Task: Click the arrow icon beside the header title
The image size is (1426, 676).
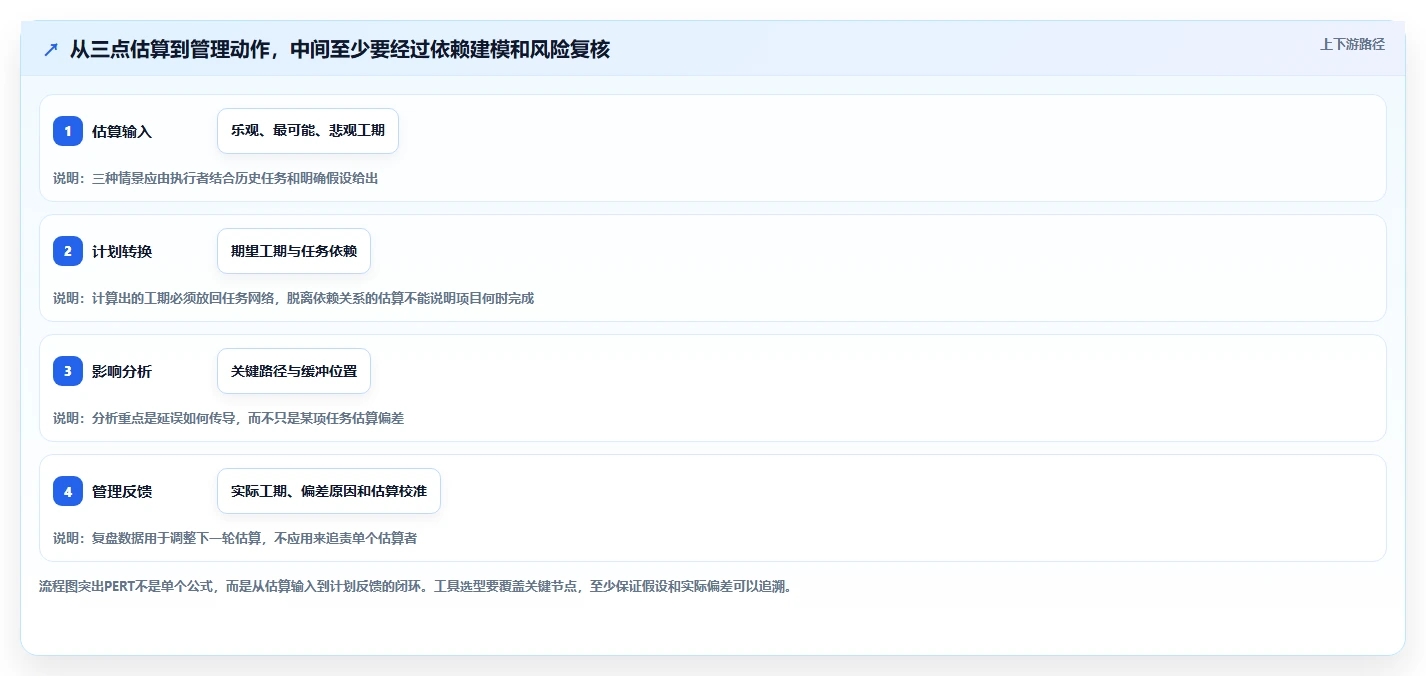Action: coord(51,49)
